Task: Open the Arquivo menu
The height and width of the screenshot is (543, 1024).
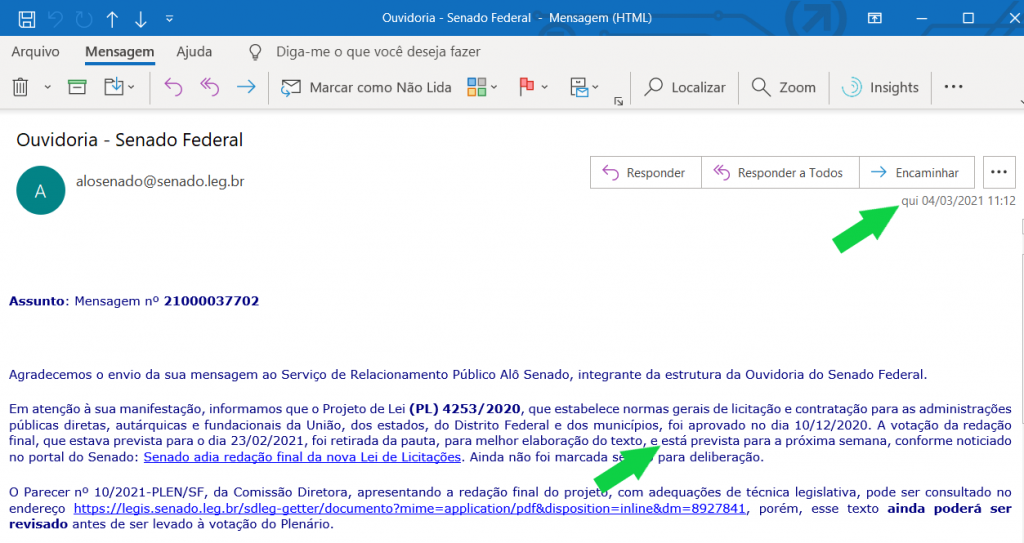Action: (x=35, y=51)
